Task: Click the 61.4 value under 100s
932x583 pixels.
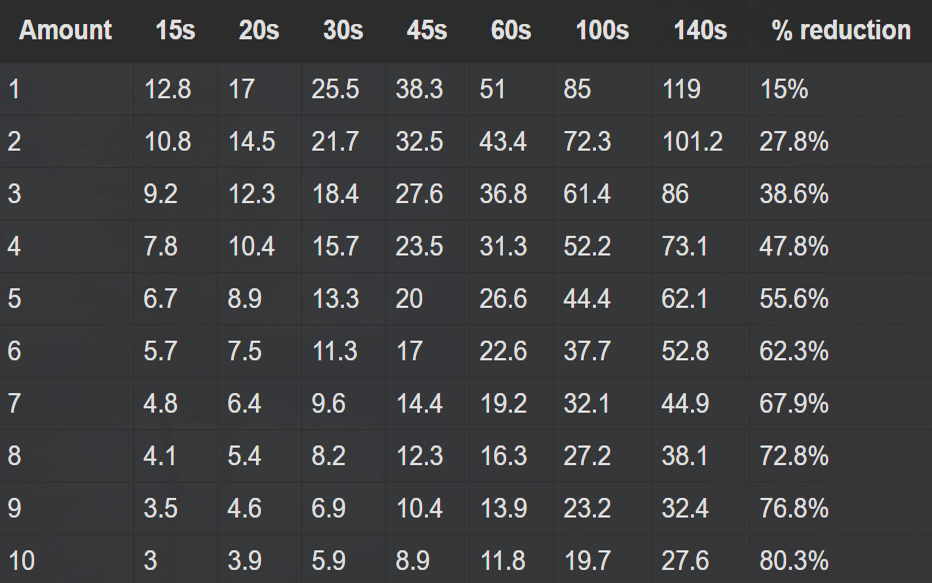Action: pyautogui.click(x=587, y=194)
